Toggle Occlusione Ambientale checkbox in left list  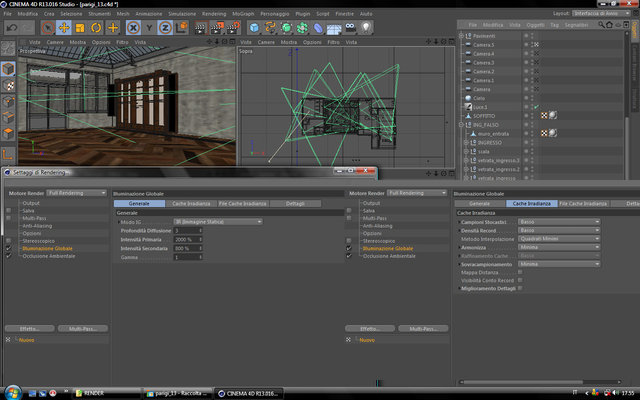[9, 256]
